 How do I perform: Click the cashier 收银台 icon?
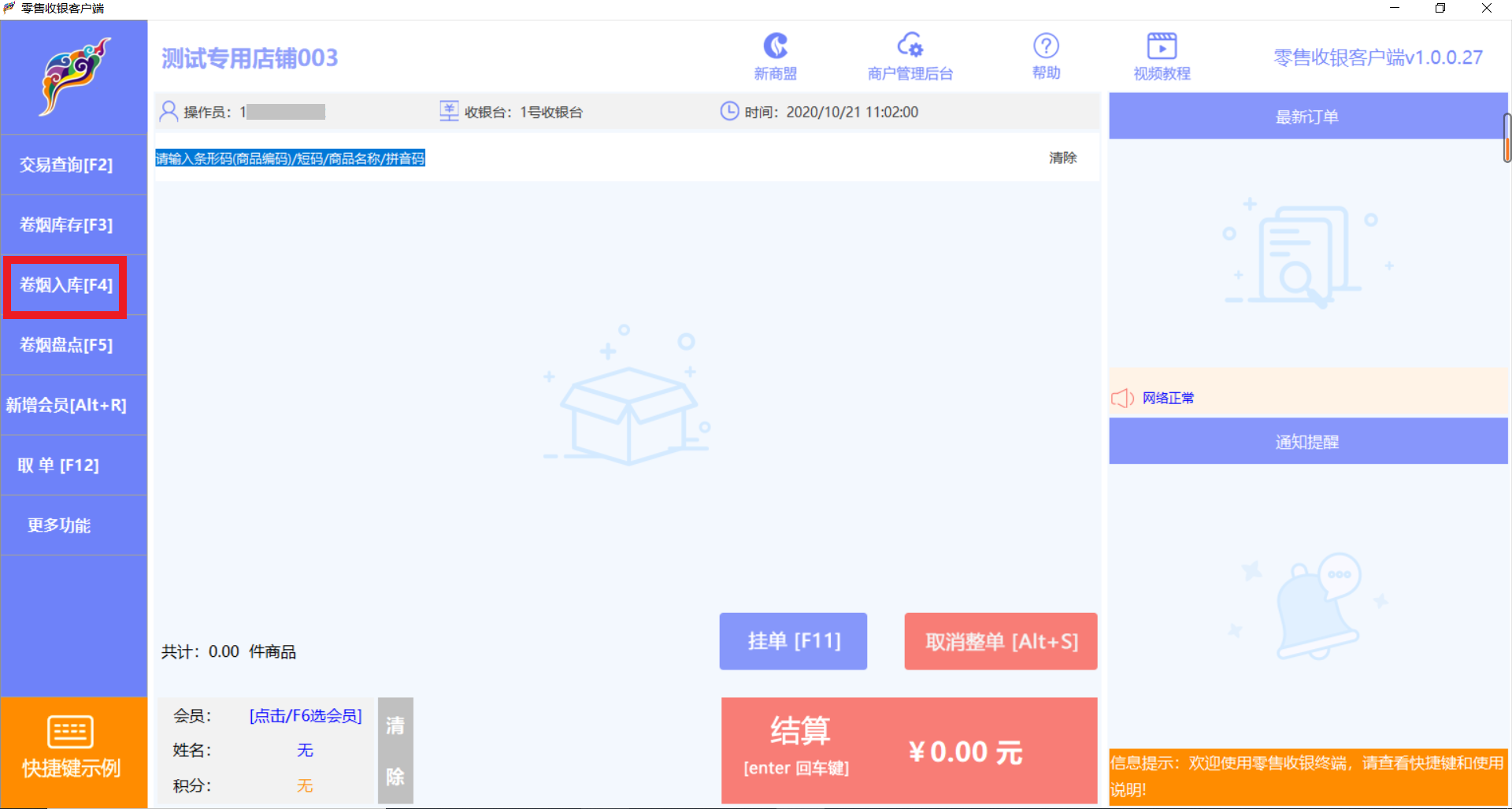tap(448, 111)
